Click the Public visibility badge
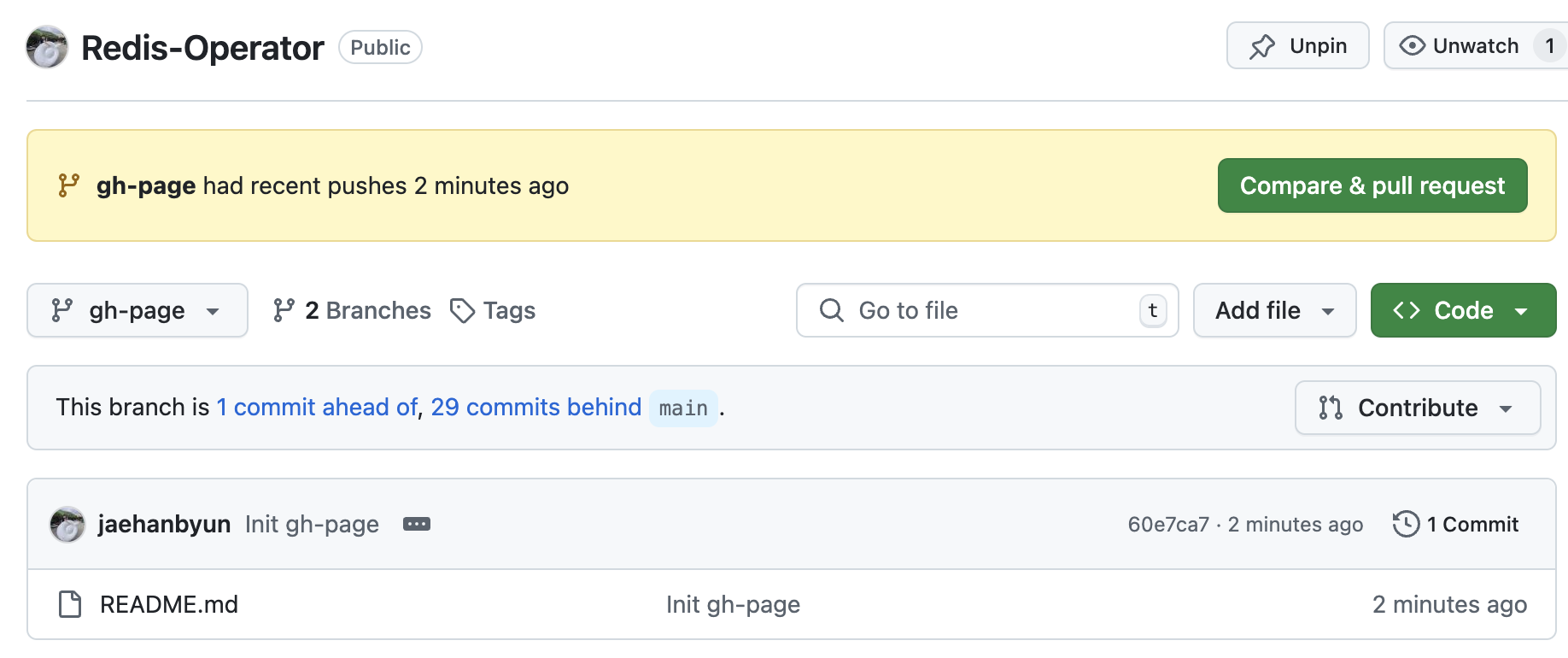 click(x=380, y=47)
